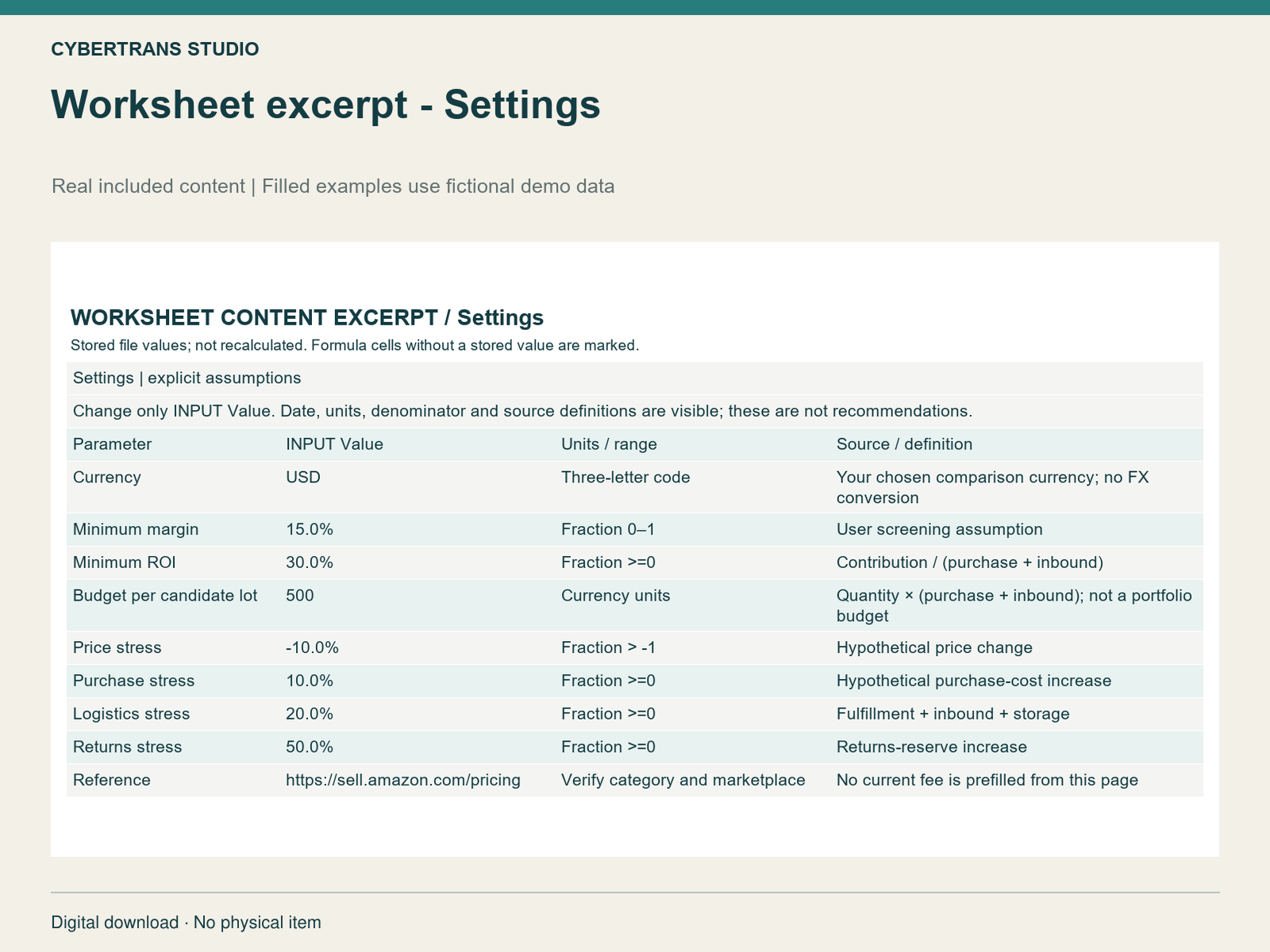Select the 'Worksheet excerpt - Settings' title

325,105
